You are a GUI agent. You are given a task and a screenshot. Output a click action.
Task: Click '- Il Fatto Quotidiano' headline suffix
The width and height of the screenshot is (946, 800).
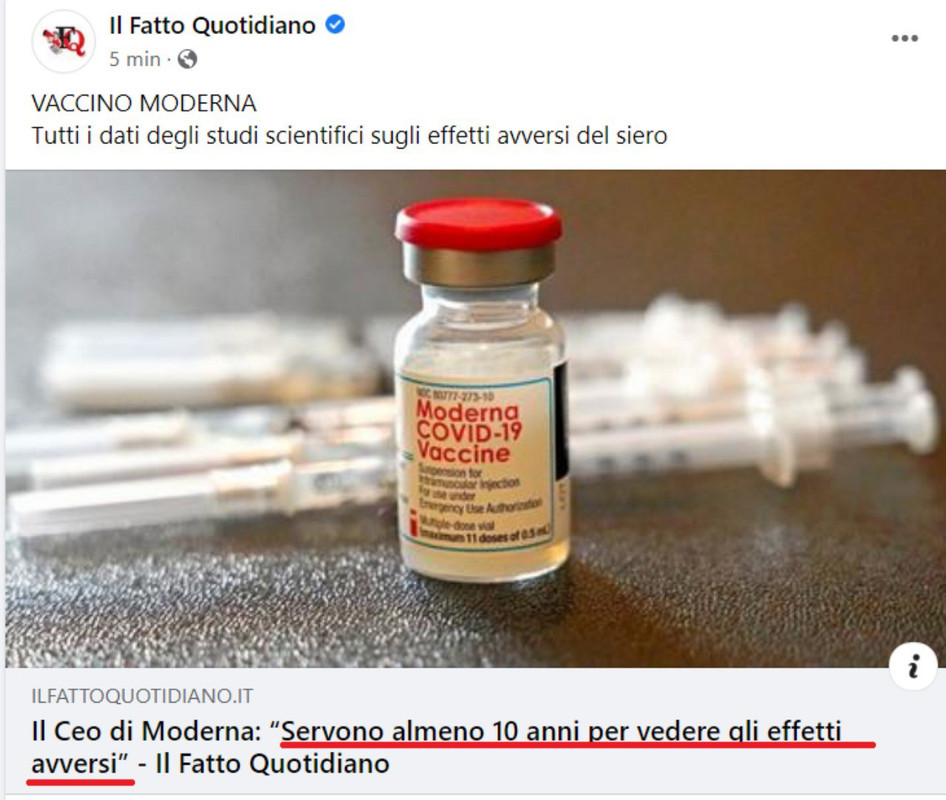pos(264,764)
